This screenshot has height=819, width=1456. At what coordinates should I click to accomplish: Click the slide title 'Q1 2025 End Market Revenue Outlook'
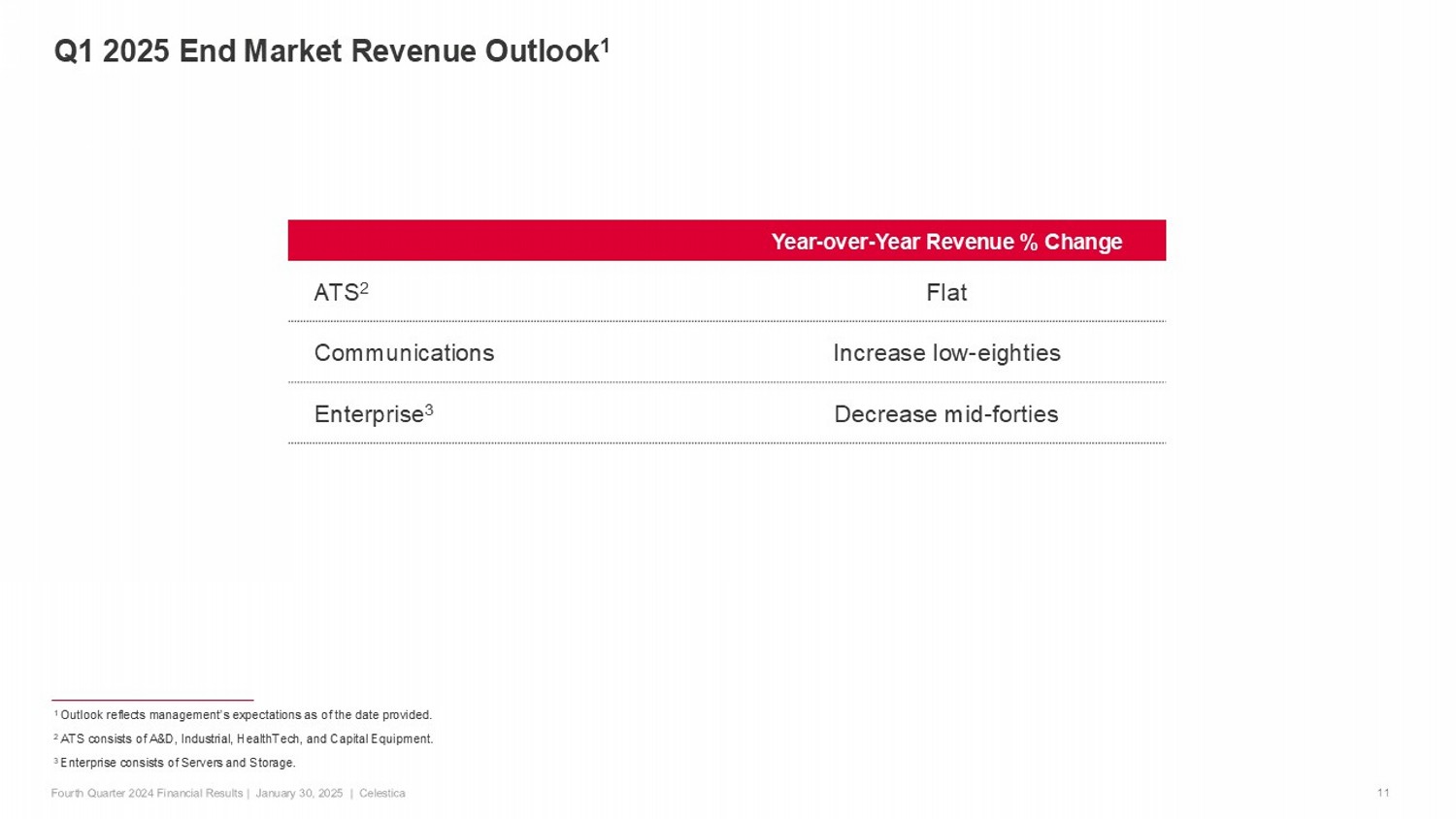(x=325, y=51)
